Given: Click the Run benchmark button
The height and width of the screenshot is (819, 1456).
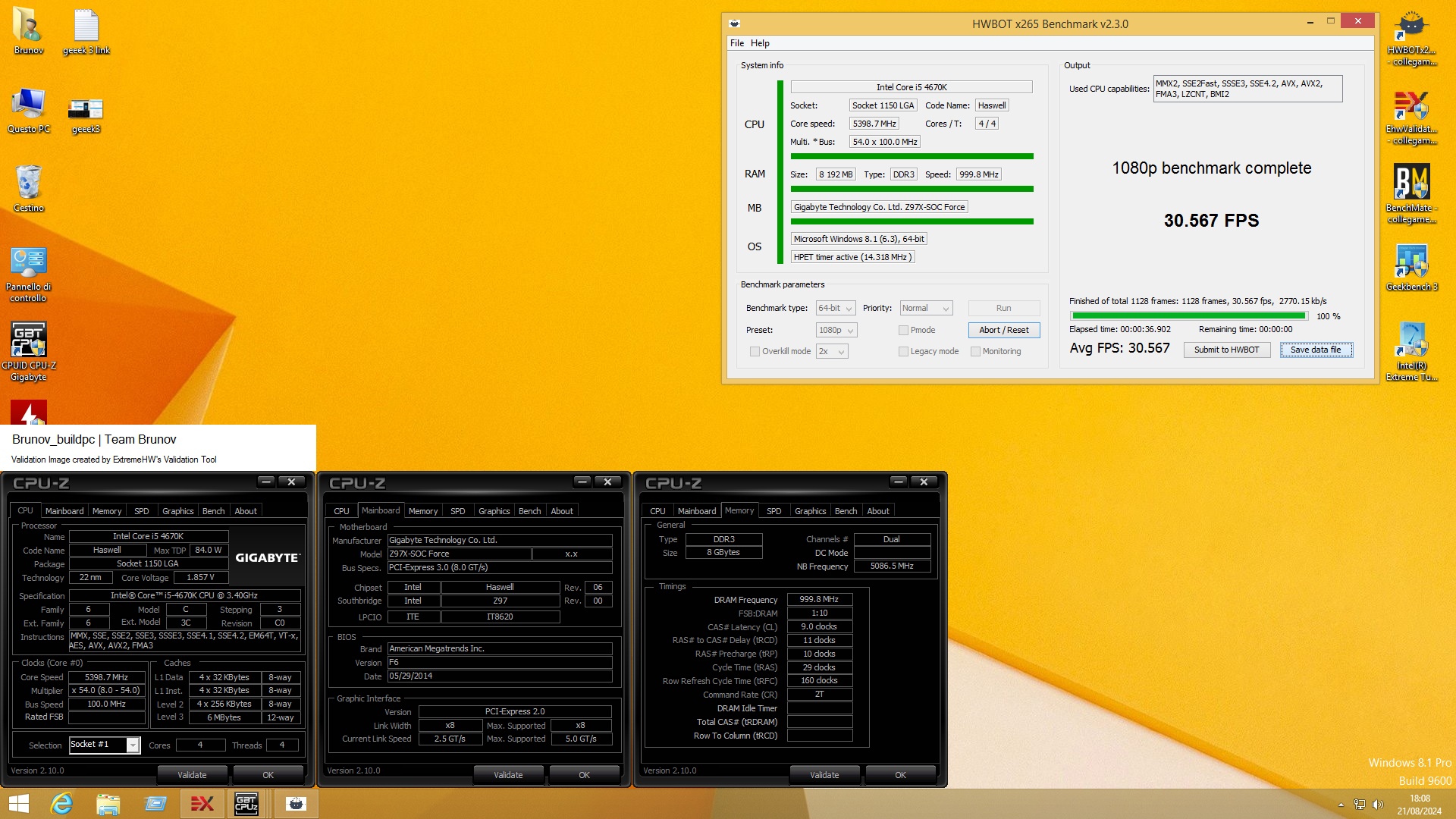Looking at the screenshot, I should point(1003,308).
